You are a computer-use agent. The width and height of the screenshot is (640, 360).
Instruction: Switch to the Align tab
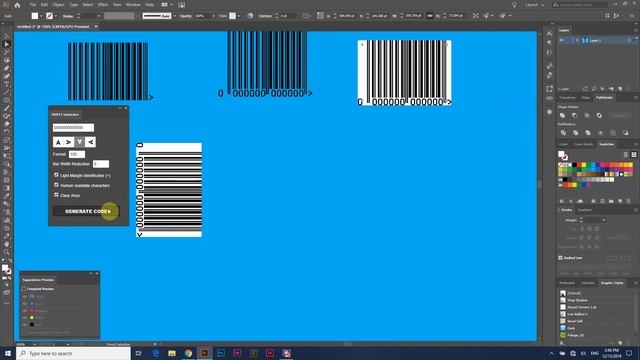pos(586,98)
